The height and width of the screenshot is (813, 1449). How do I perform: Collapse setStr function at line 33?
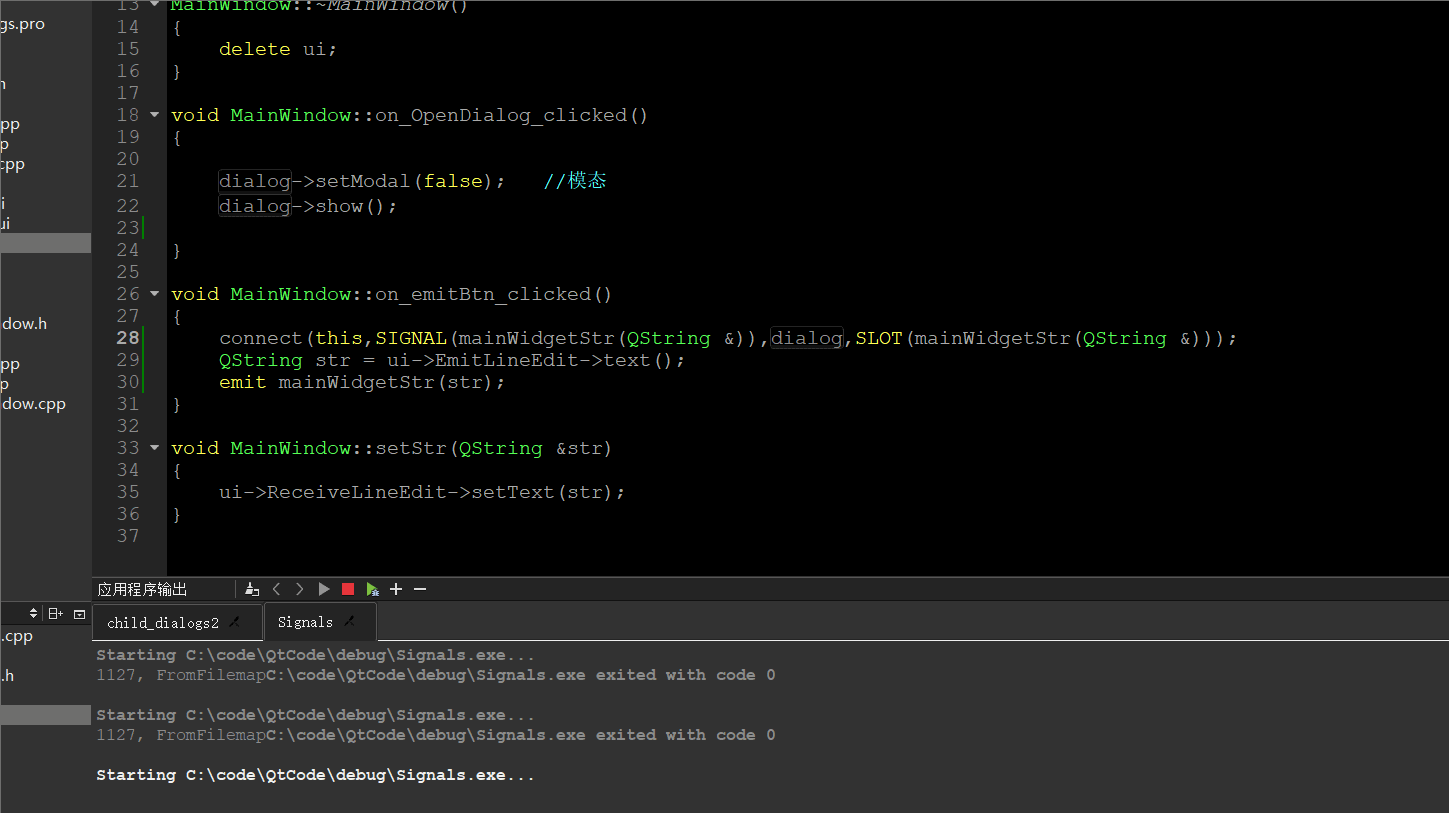coord(154,448)
